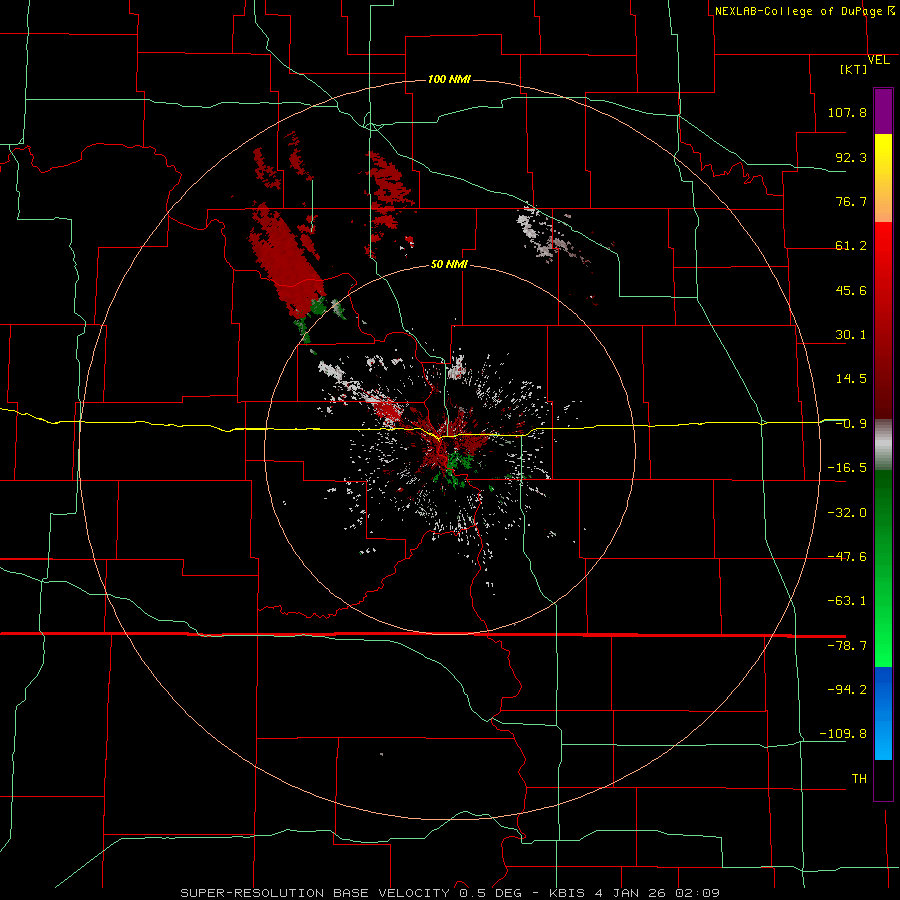900x900 pixels.
Task: Click the TH legend label
Action: pyautogui.click(x=859, y=779)
